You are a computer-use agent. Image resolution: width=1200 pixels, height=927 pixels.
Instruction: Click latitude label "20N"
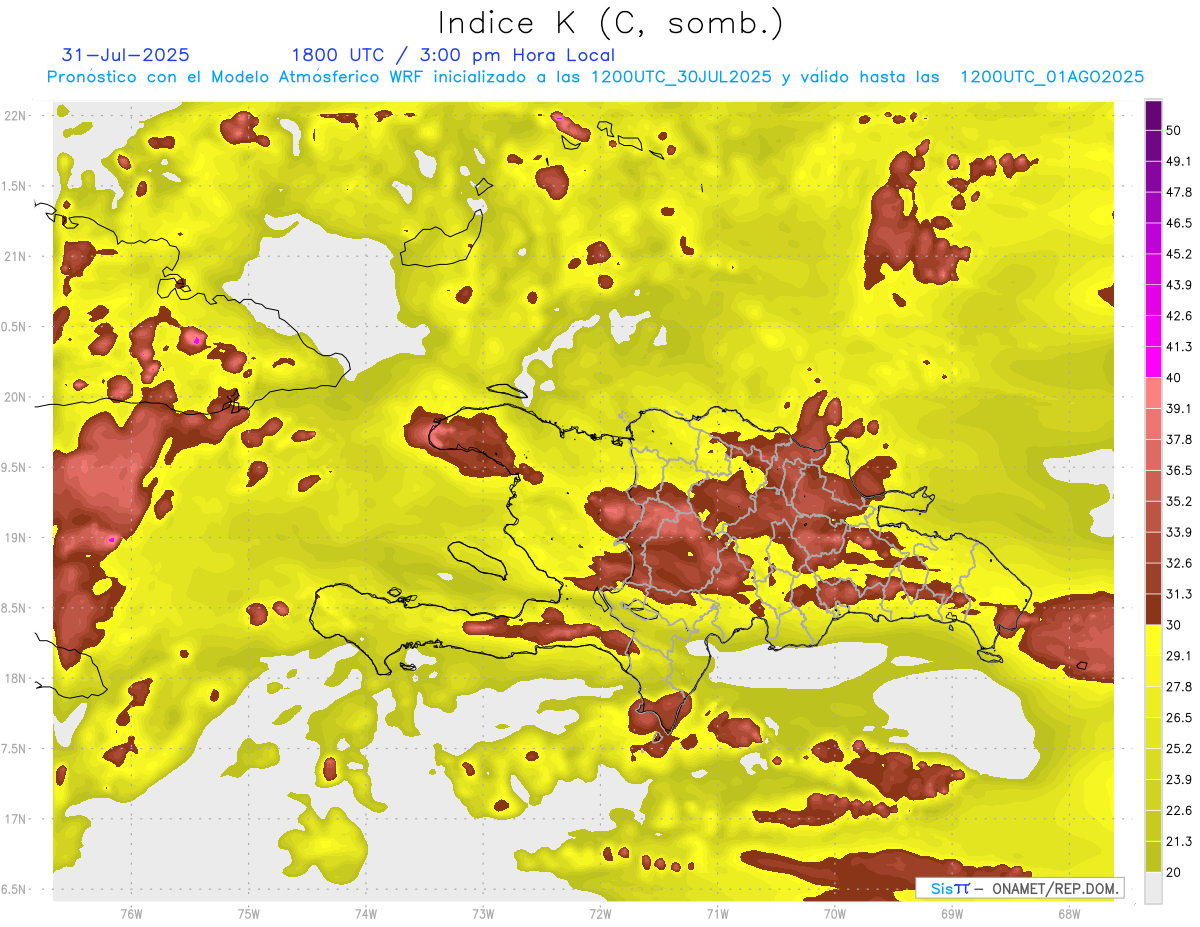point(15,397)
